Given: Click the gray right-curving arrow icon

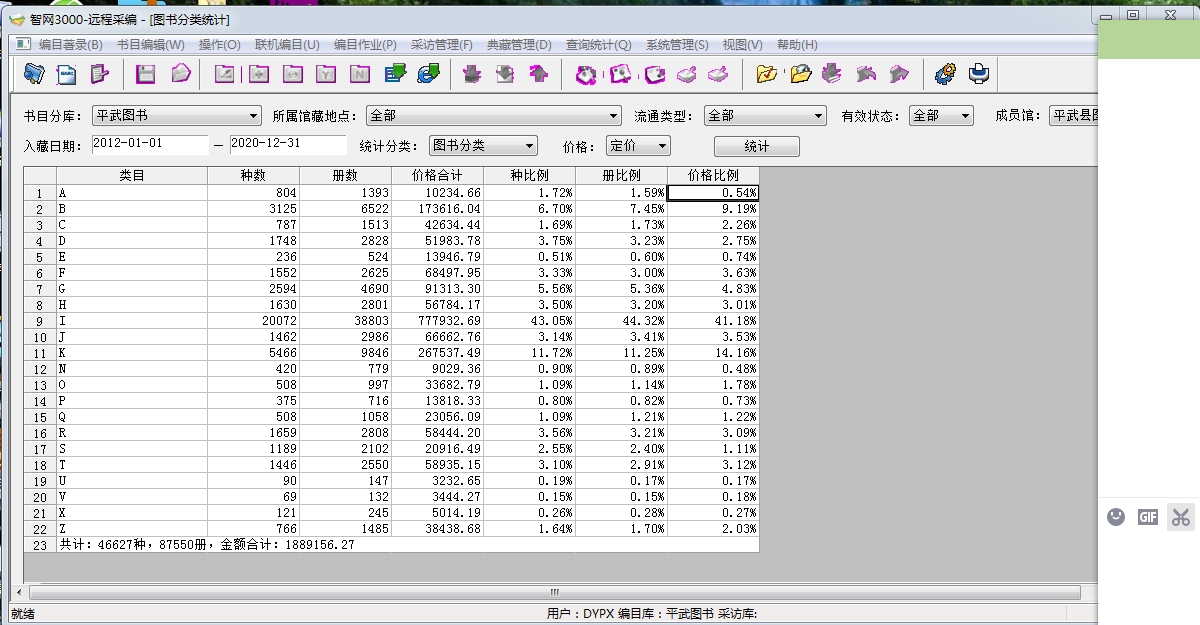Looking at the screenshot, I should pos(899,74).
